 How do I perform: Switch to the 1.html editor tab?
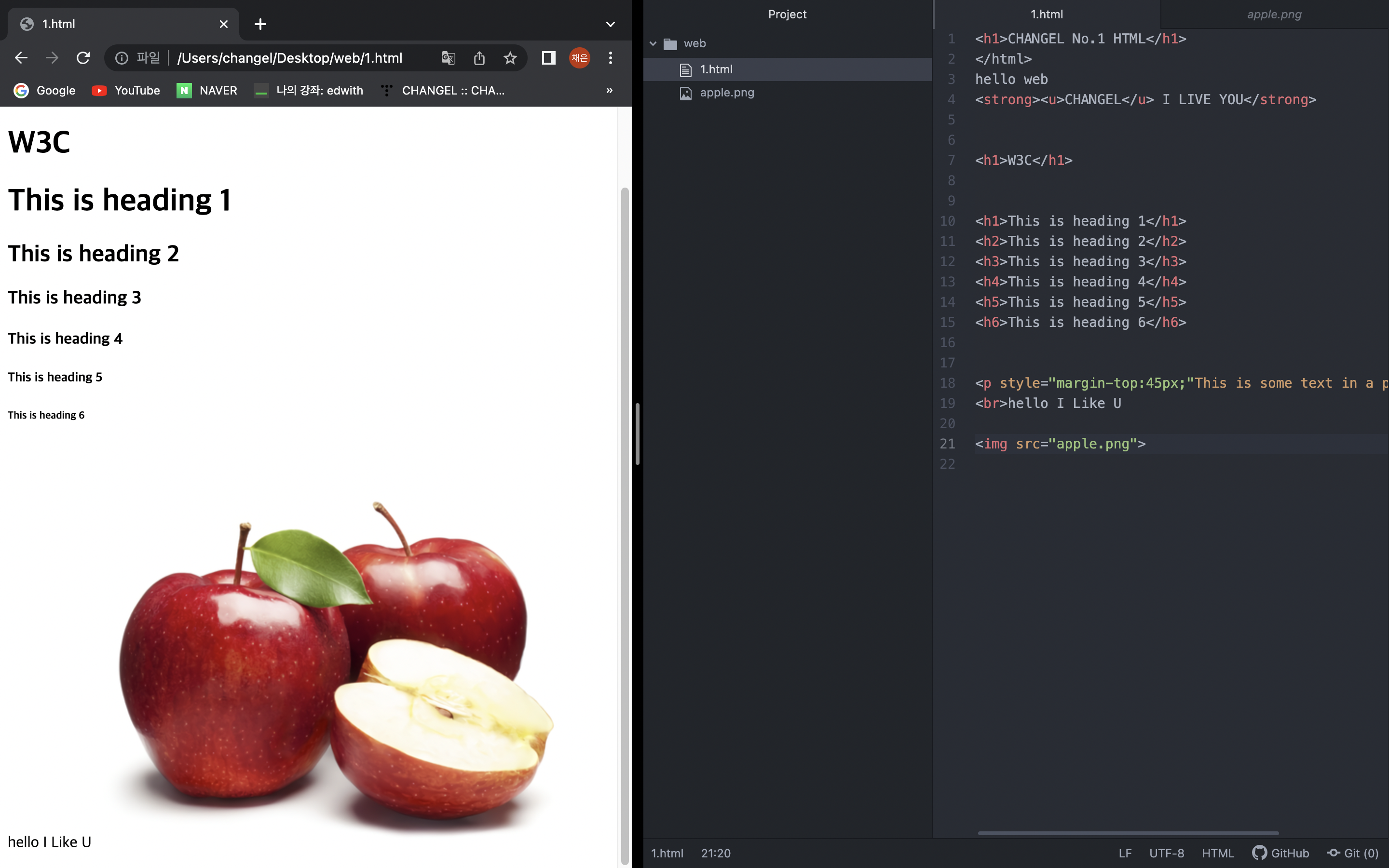click(x=1047, y=14)
